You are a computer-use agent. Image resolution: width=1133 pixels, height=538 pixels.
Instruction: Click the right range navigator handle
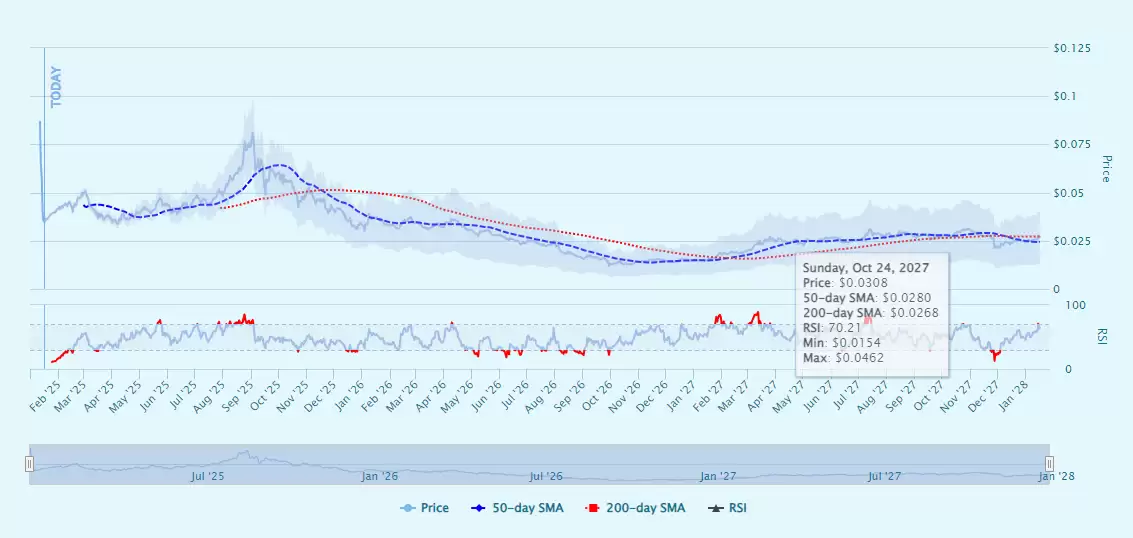pos(1049,464)
